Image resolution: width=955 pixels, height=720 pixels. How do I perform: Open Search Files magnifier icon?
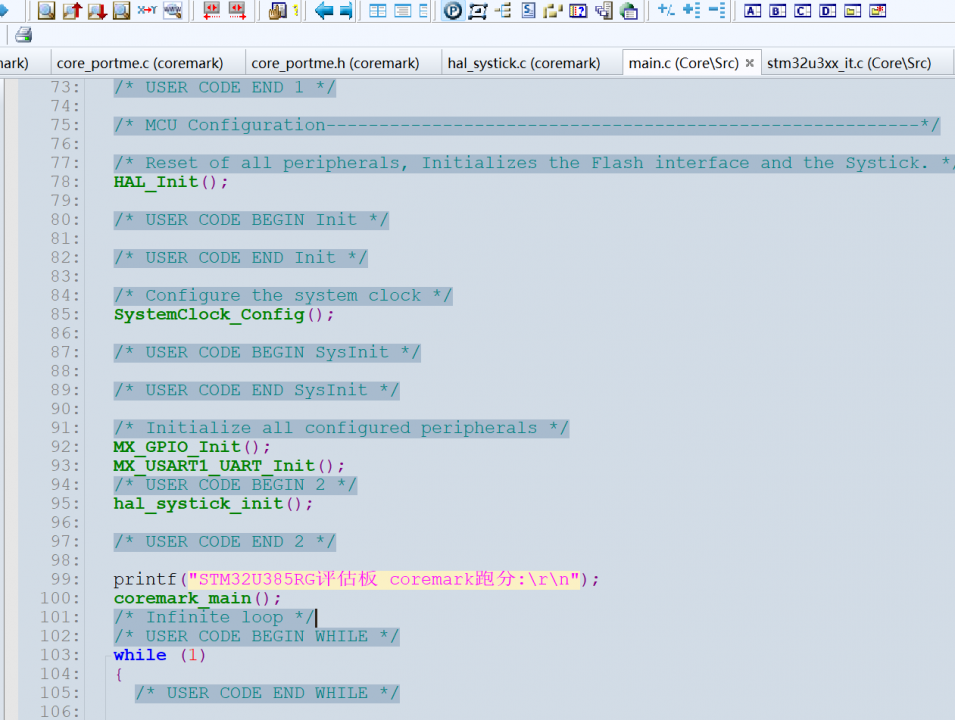122,10
